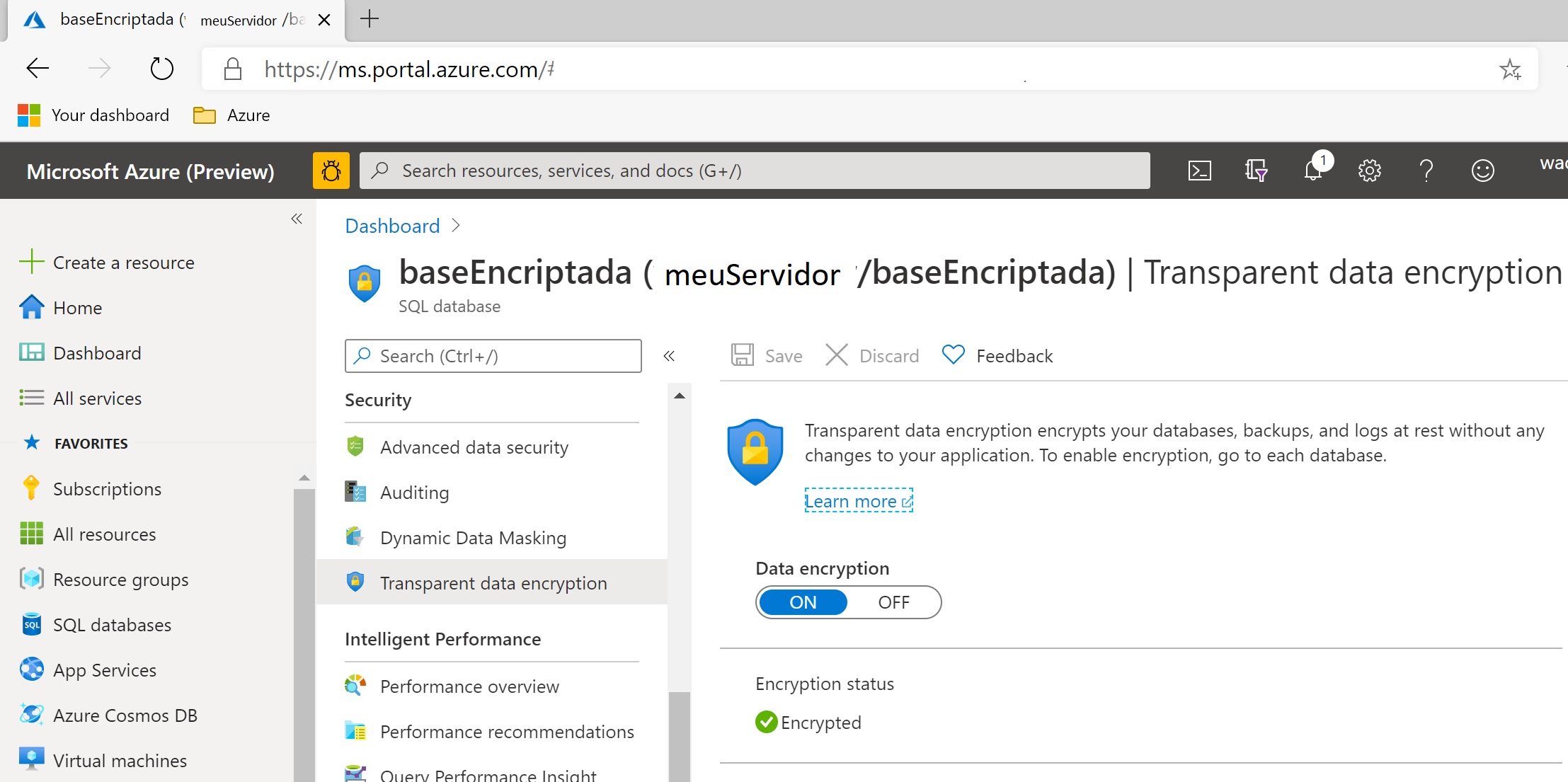Collapse the left portal navigation menu
This screenshot has height=782, width=1568.
pyautogui.click(x=297, y=219)
